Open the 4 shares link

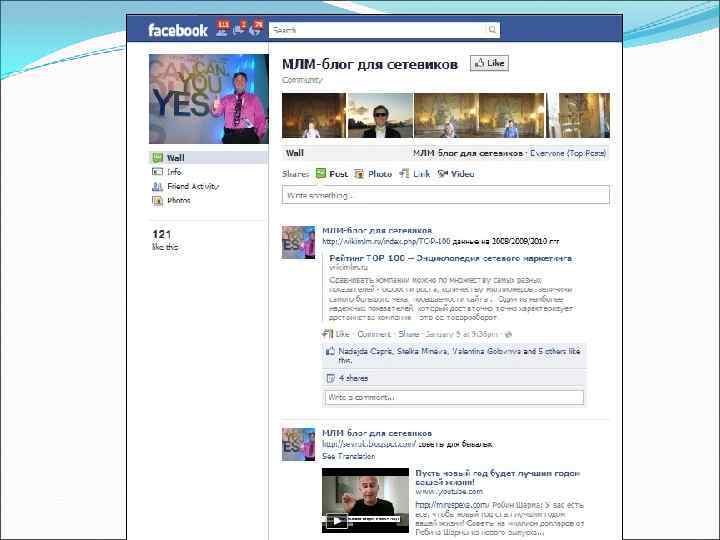(353, 378)
